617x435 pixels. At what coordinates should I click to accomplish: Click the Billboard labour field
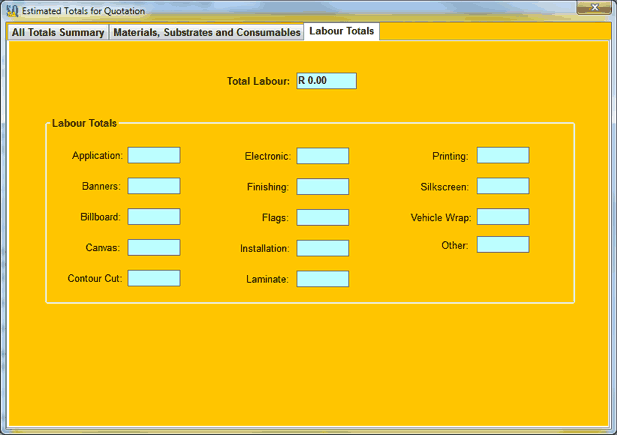coord(154,217)
